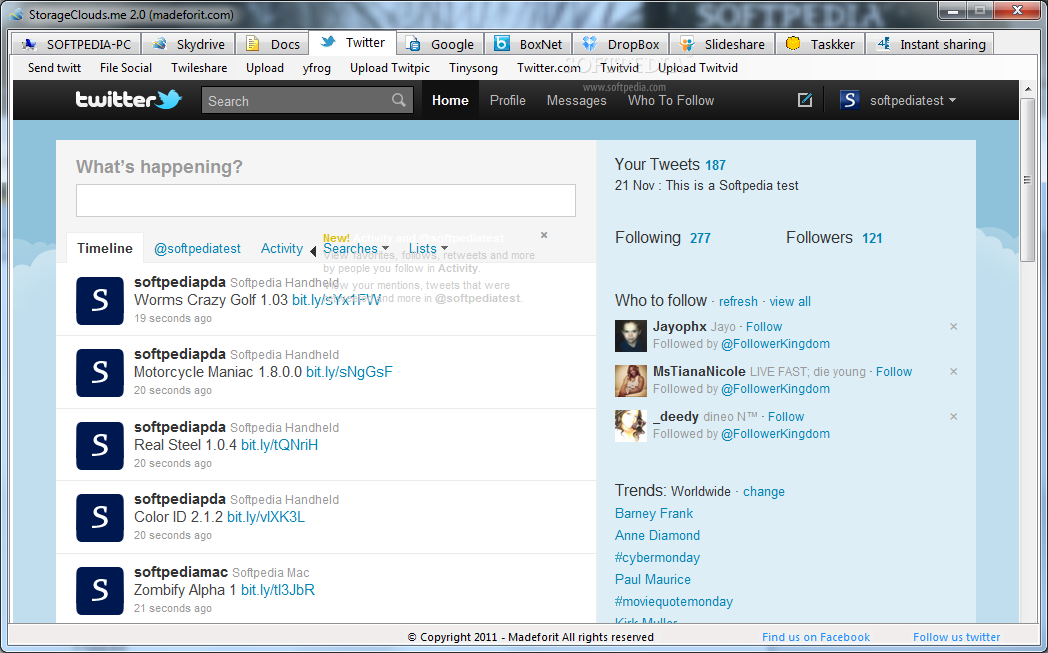This screenshot has height=653, width=1048.
Task: Expand the Lists dropdown
Action: coord(444,249)
